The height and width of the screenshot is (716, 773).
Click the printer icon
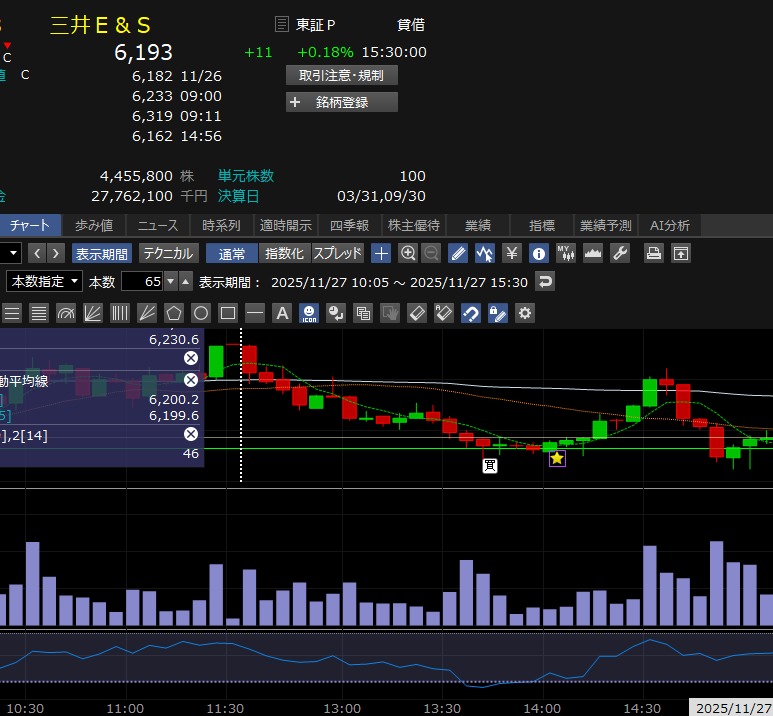click(x=654, y=254)
